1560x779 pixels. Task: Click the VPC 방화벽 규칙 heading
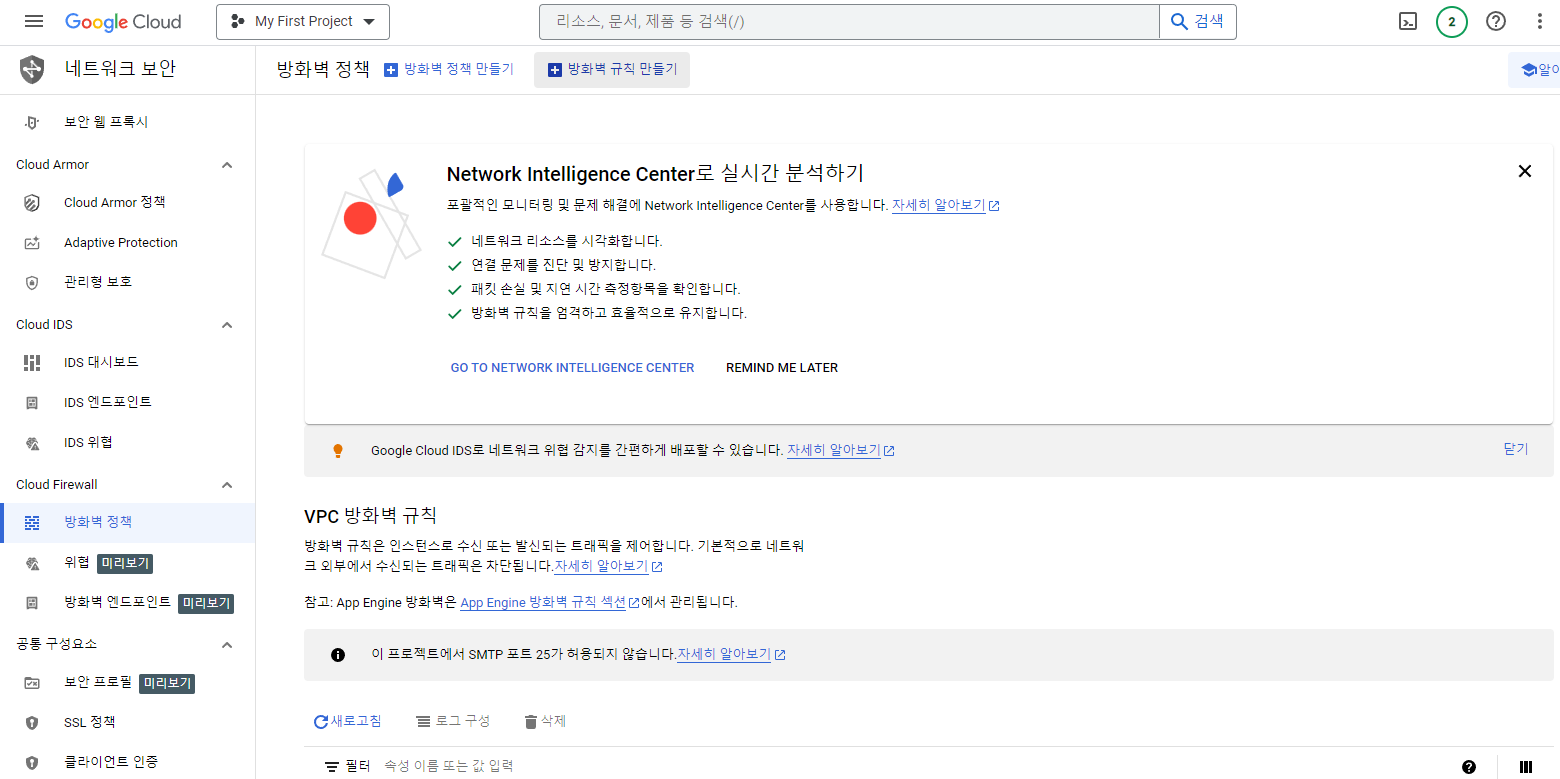click(370, 516)
